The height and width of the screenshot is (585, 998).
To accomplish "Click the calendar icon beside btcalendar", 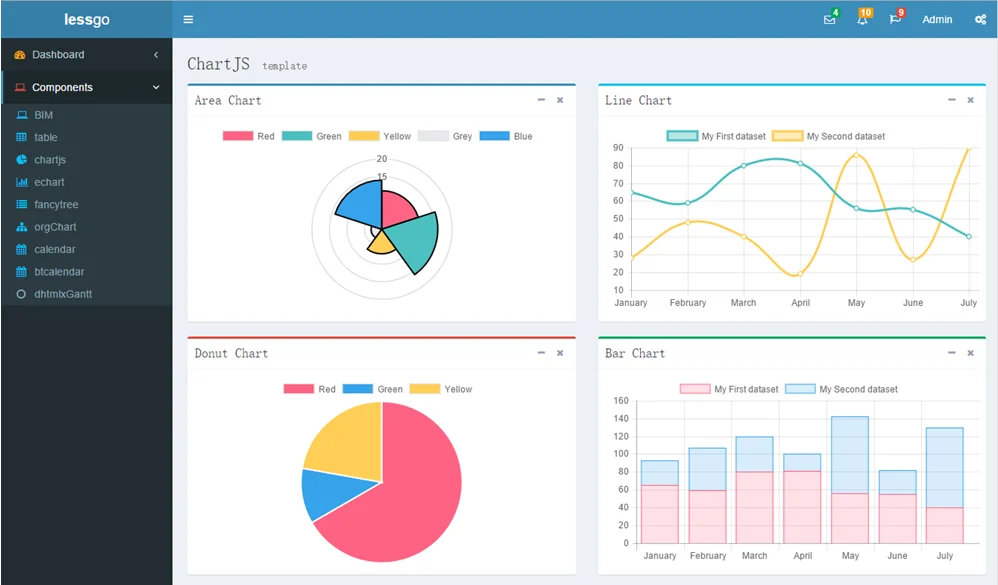I will (x=22, y=272).
